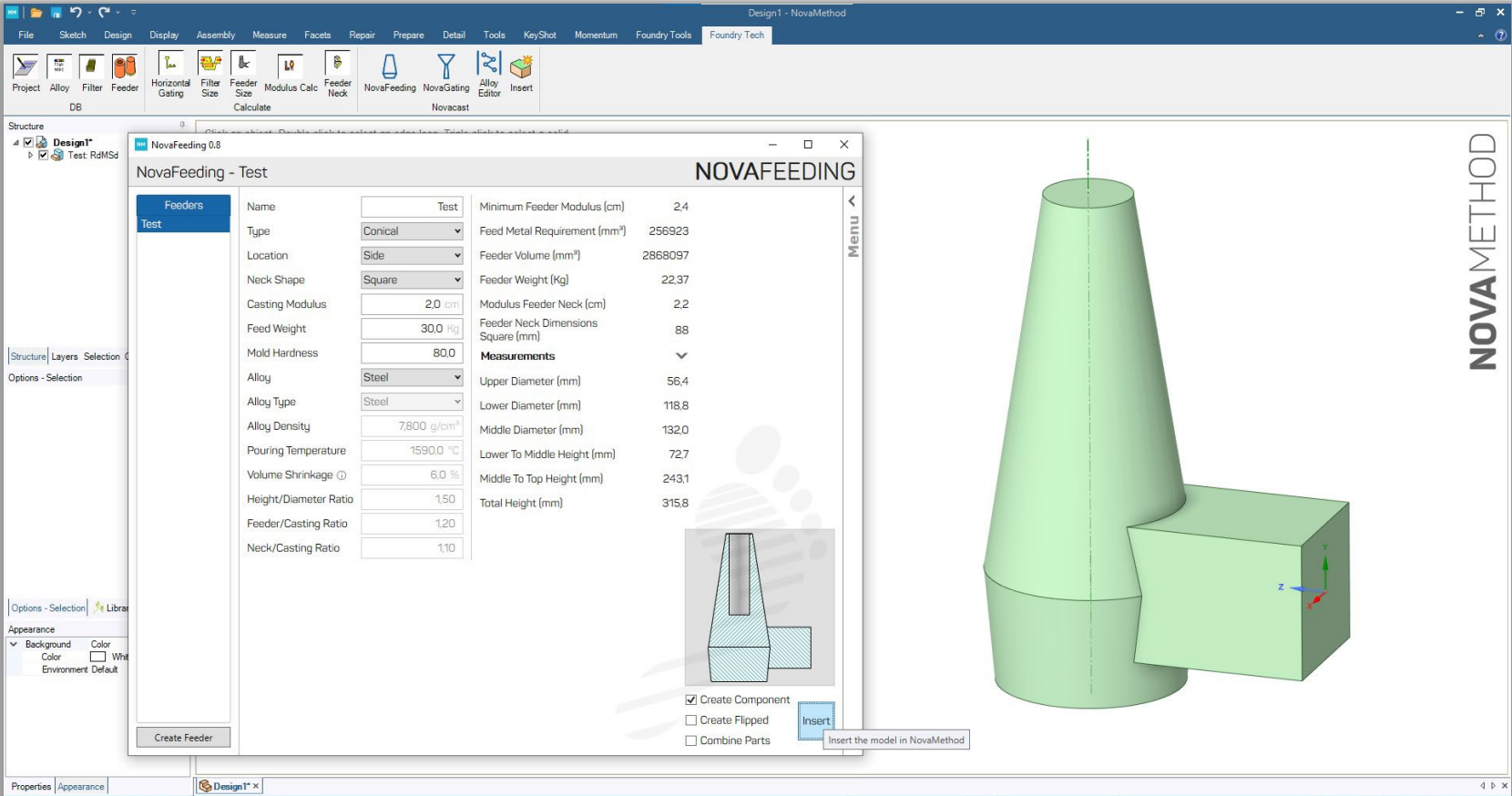
Task: Switch to the Foundry Tools ribbon tab
Action: pos(663,35)
